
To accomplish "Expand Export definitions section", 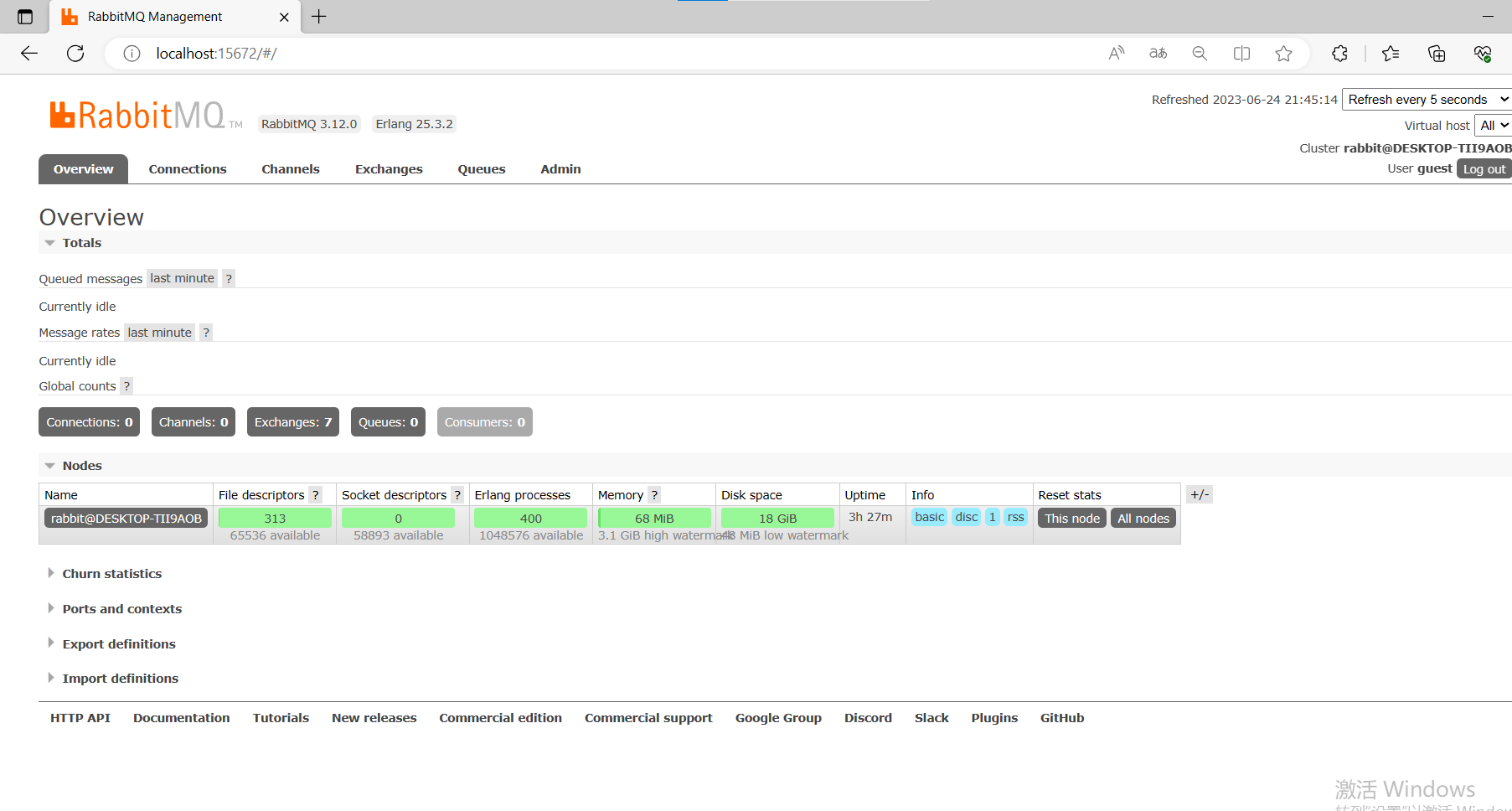I will [x=118, y=644].
